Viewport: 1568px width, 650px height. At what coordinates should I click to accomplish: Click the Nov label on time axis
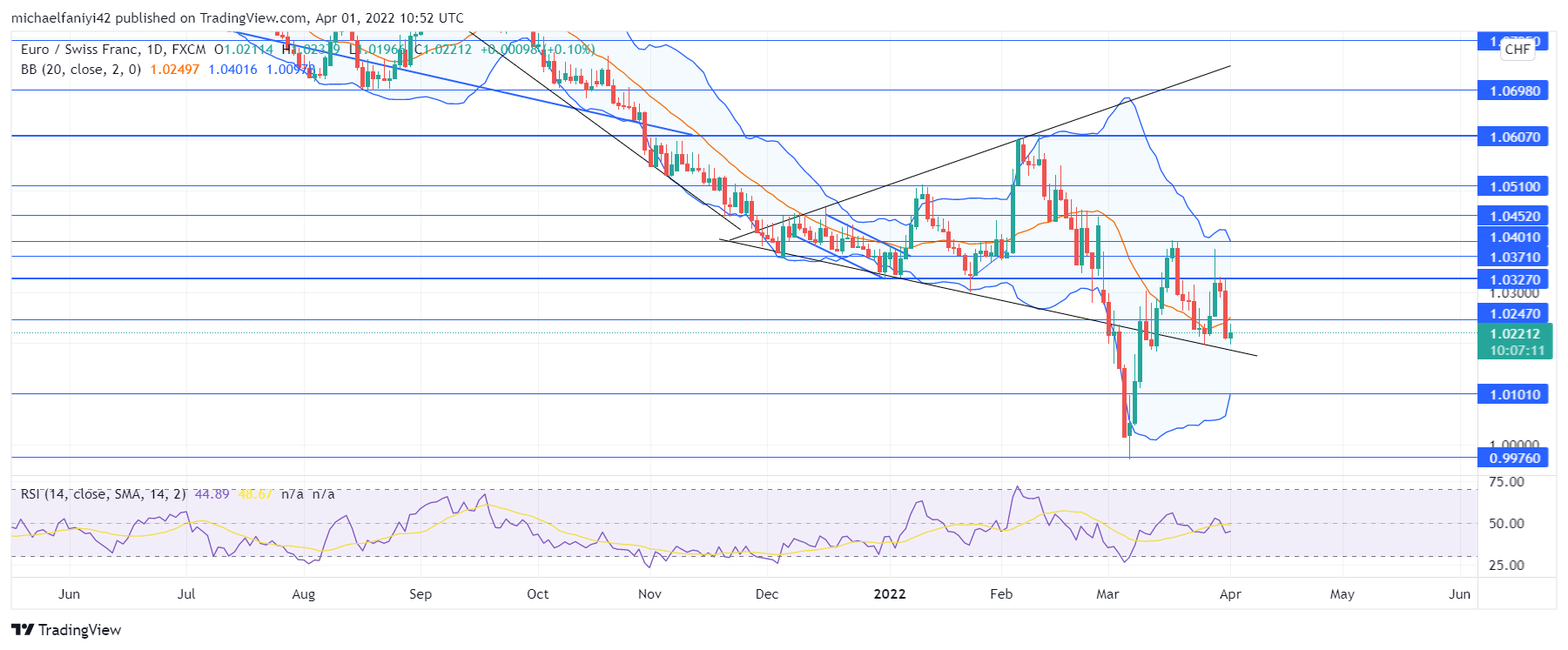(649, 594)
